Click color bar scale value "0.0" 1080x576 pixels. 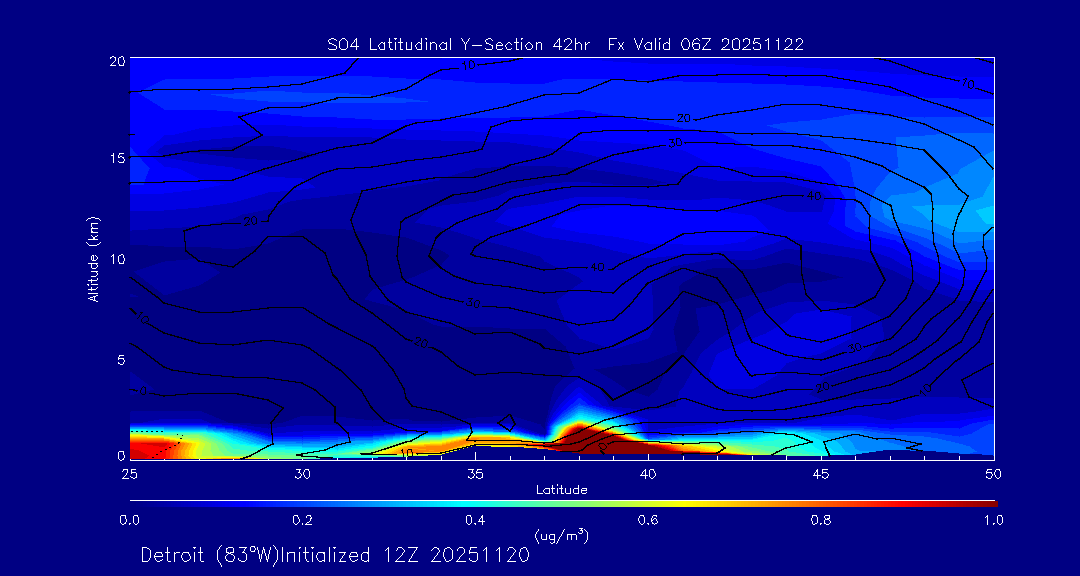coord(129,520)
